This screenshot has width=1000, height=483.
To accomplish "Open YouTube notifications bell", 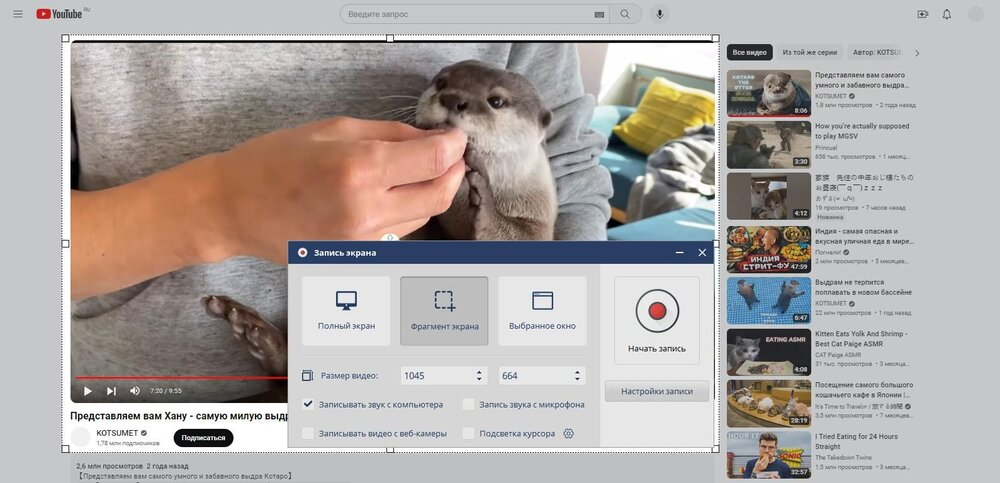I will [946, 14].
